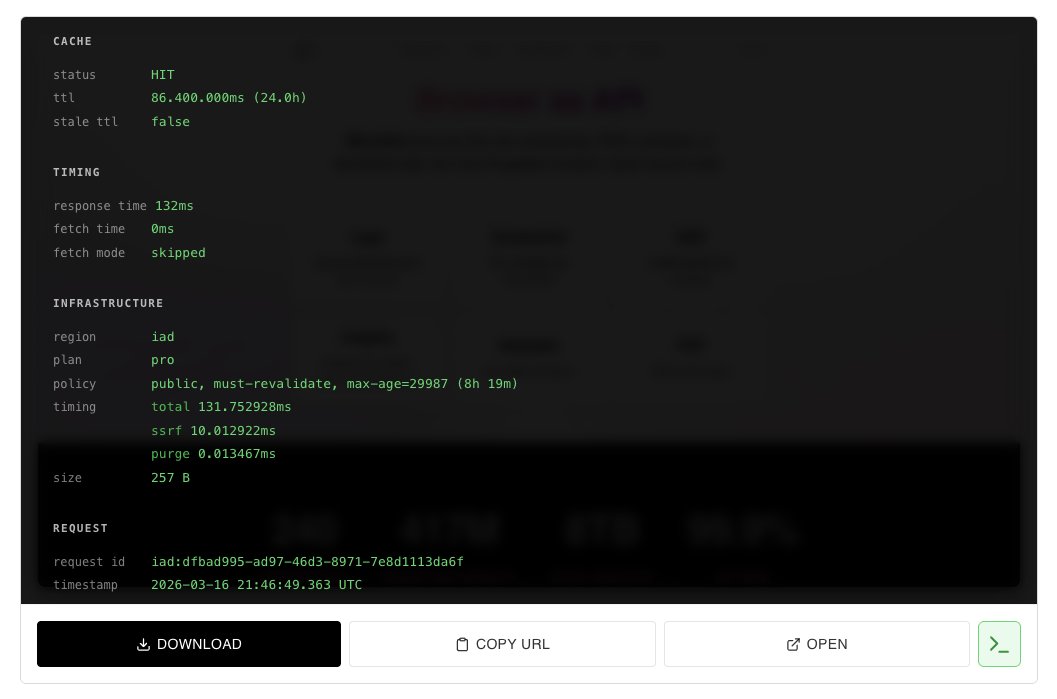Select the plan value pro
This screenshot has height=699, width=1057.
(162, 360)
